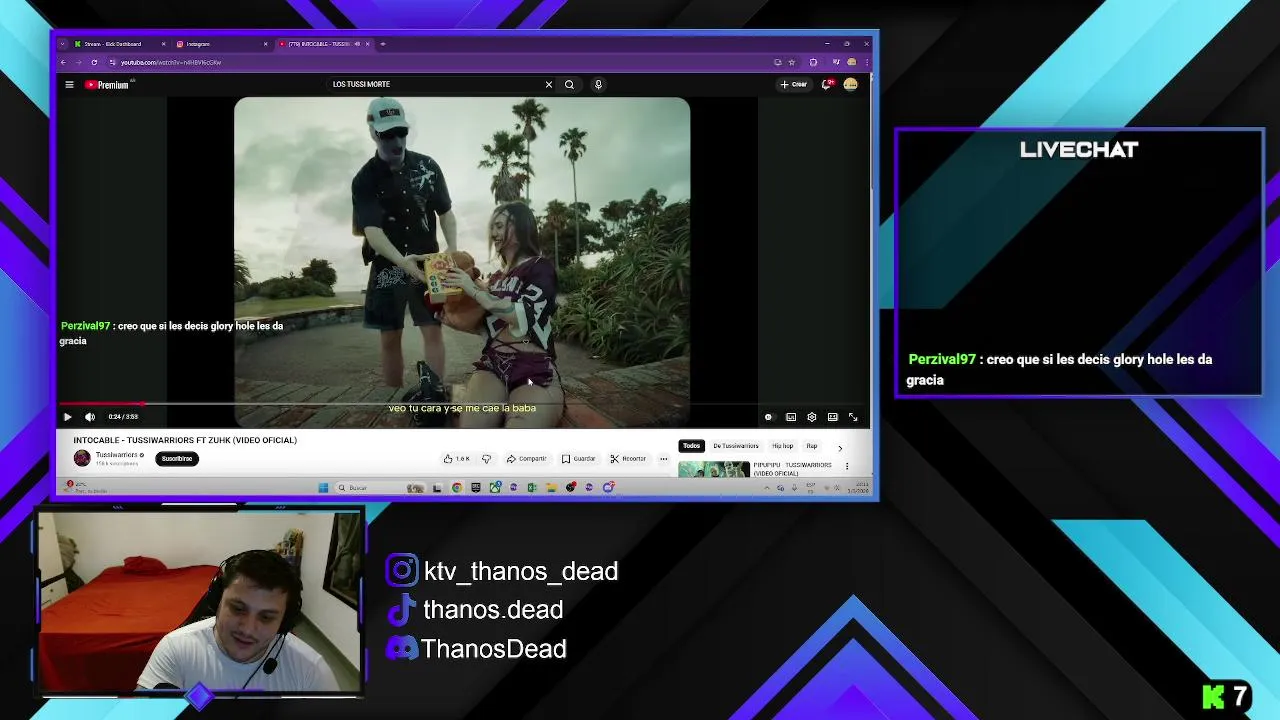Viewport: 1280px width, 720px height.
Task: Dislike the video with thumbs down
Action: (487, 459)
